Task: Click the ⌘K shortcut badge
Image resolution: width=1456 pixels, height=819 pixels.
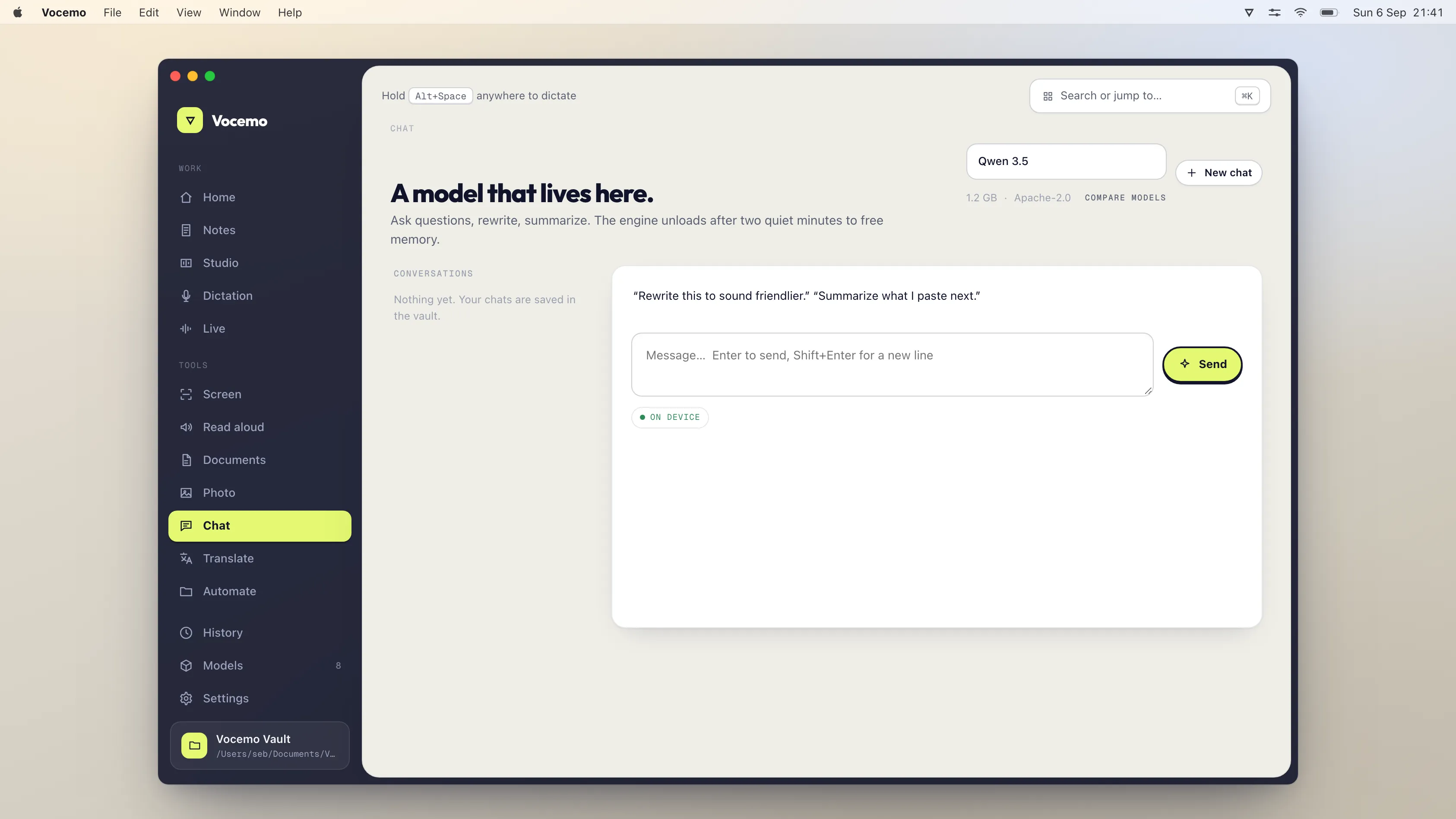Action: [1247, 96]
